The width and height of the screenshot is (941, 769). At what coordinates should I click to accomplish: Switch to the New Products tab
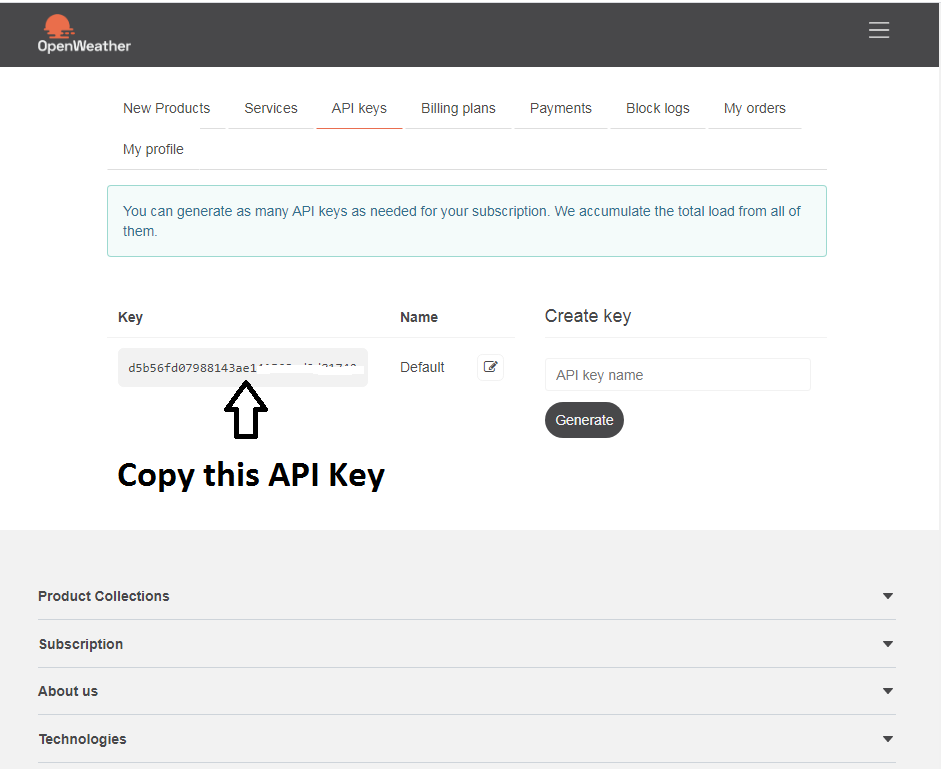[166, 108]
